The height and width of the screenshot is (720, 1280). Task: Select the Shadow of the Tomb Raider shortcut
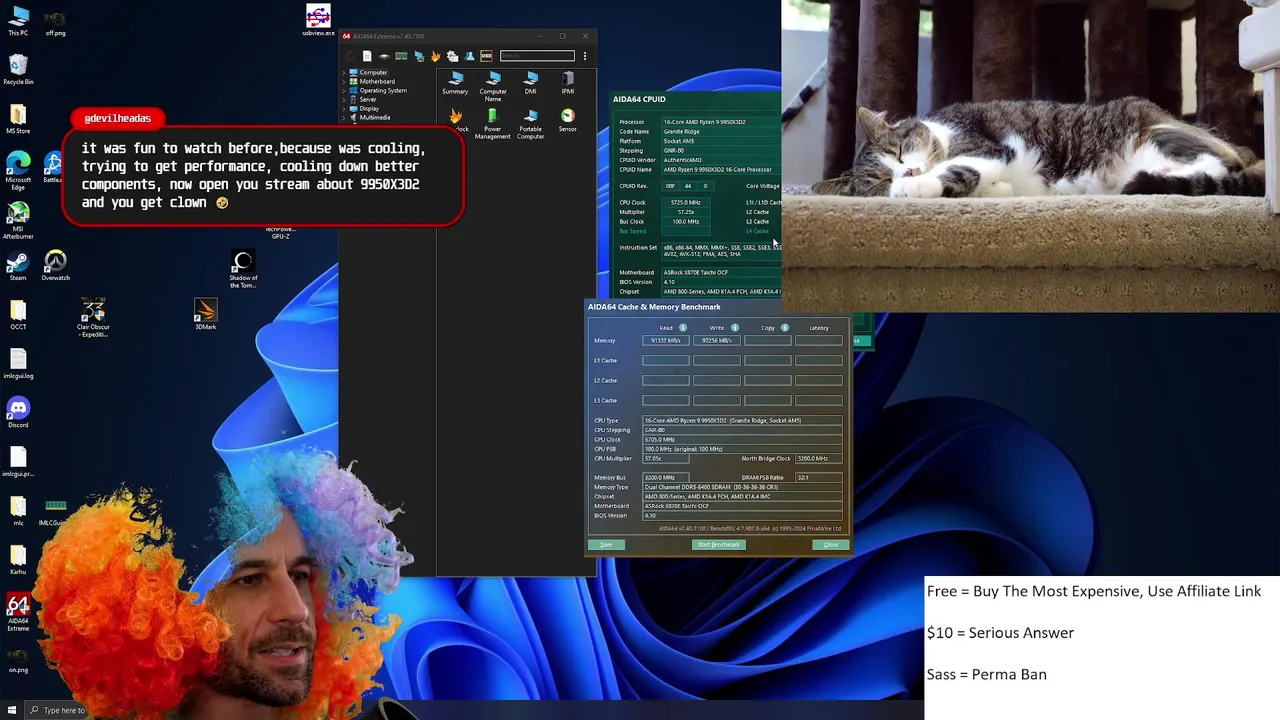point(243,270)
